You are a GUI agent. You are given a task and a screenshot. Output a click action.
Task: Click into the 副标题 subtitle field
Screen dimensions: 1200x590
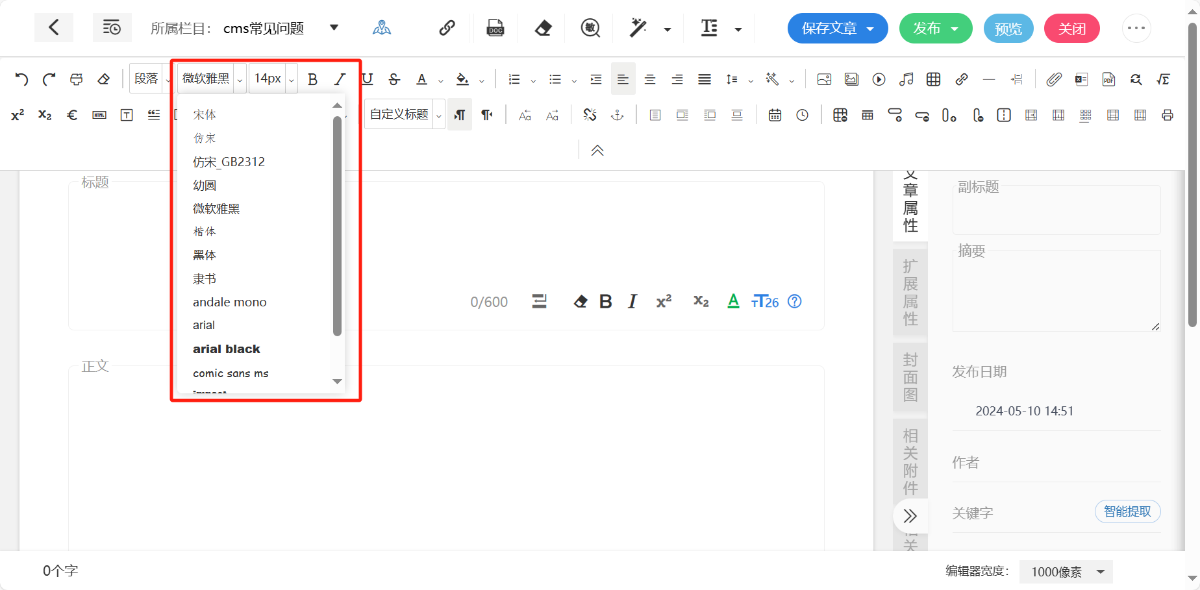point(1056,210)
